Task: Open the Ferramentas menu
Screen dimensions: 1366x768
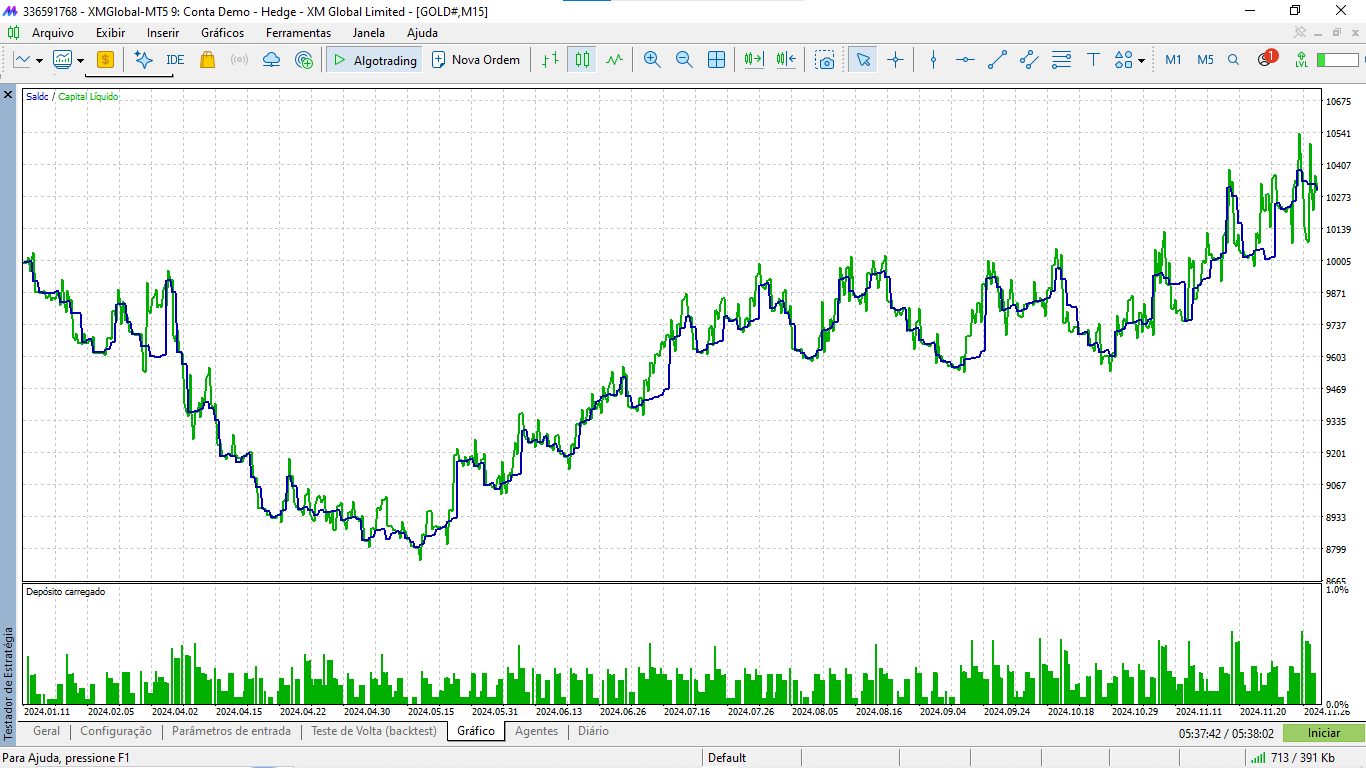Action: [x=298, y=33]
